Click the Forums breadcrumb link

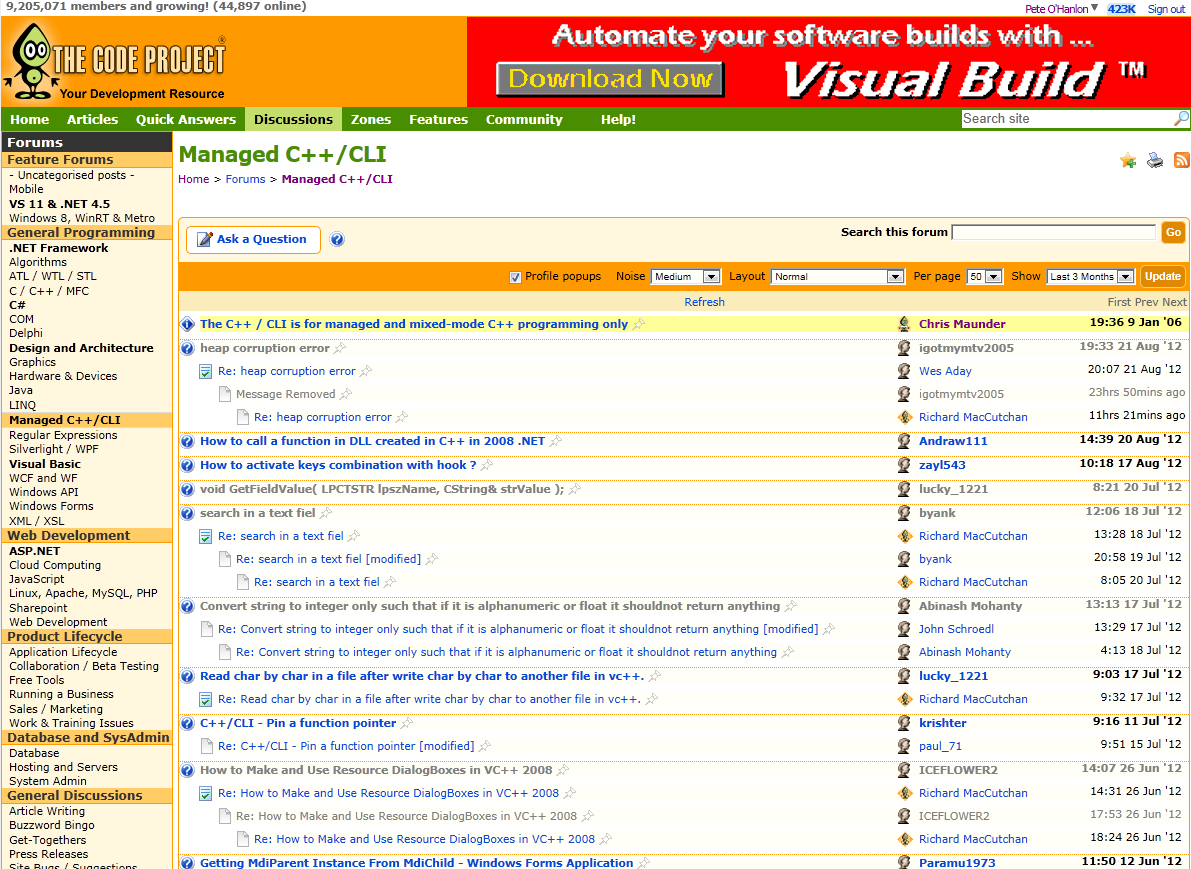point(245,179)
